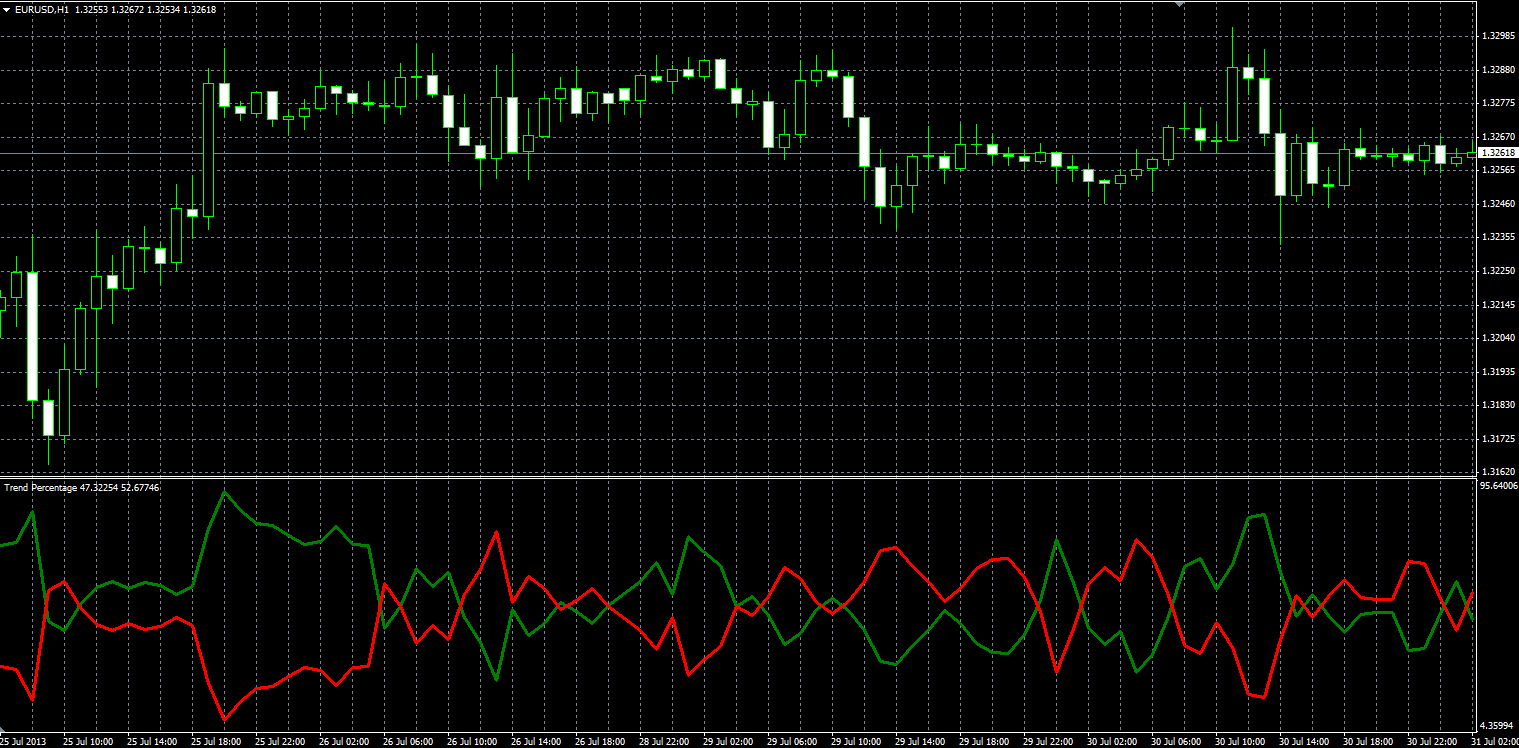The image size is (1519, 748).
Task: Click the 1.32880 price scale label
Action: 1496,69
